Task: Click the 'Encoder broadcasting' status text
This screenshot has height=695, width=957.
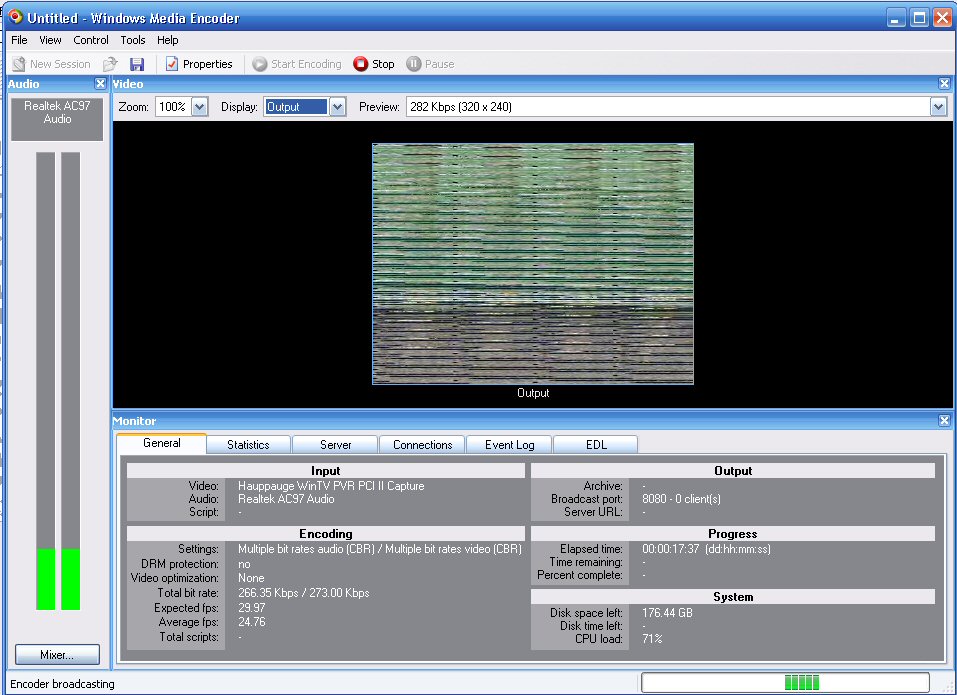Action: point(62,684)
